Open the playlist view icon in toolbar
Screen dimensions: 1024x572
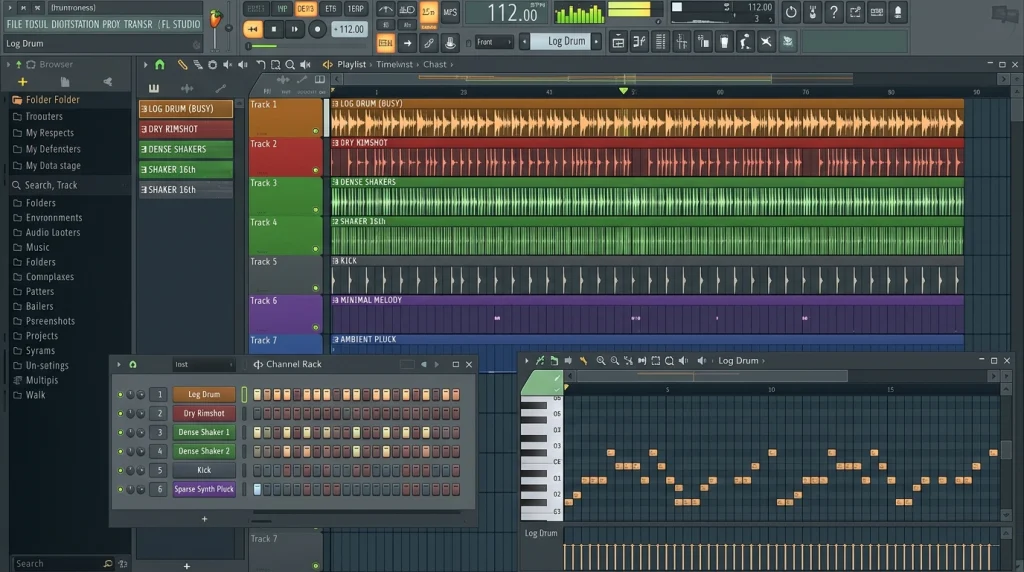(617, 42)
